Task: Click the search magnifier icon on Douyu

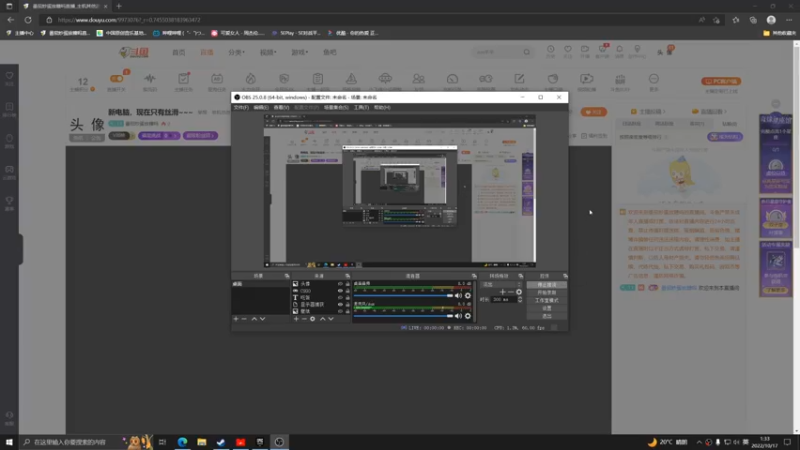Action: 527,52
